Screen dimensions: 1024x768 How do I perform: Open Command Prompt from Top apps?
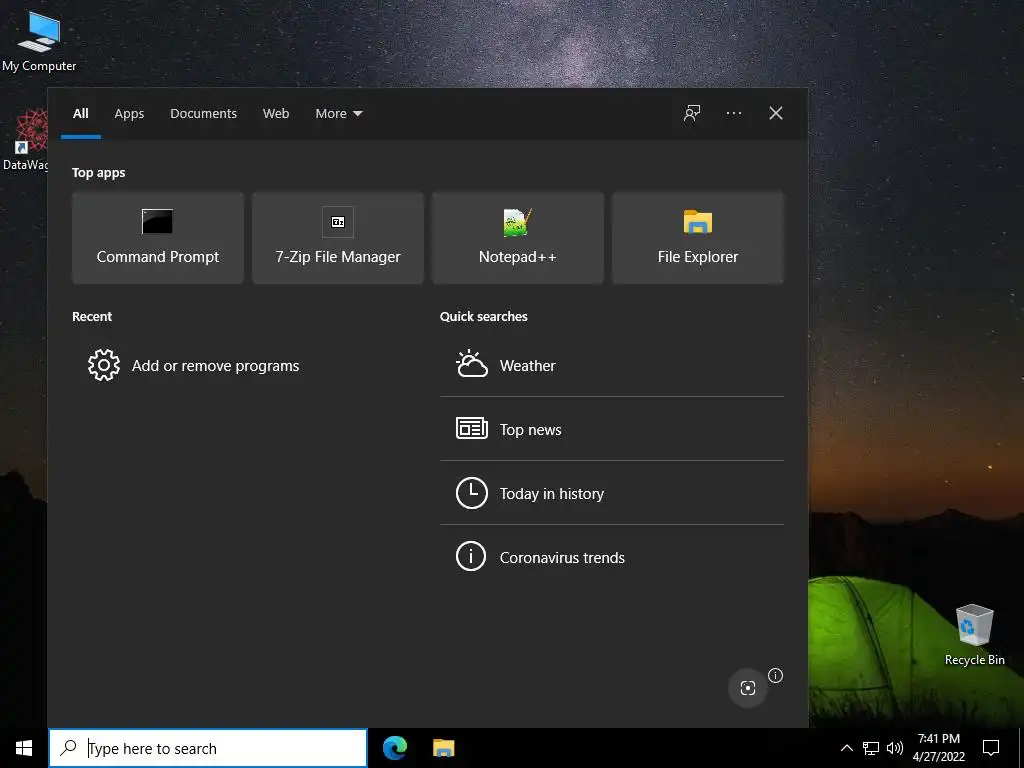pyautogui.click(x=157, y=238)
